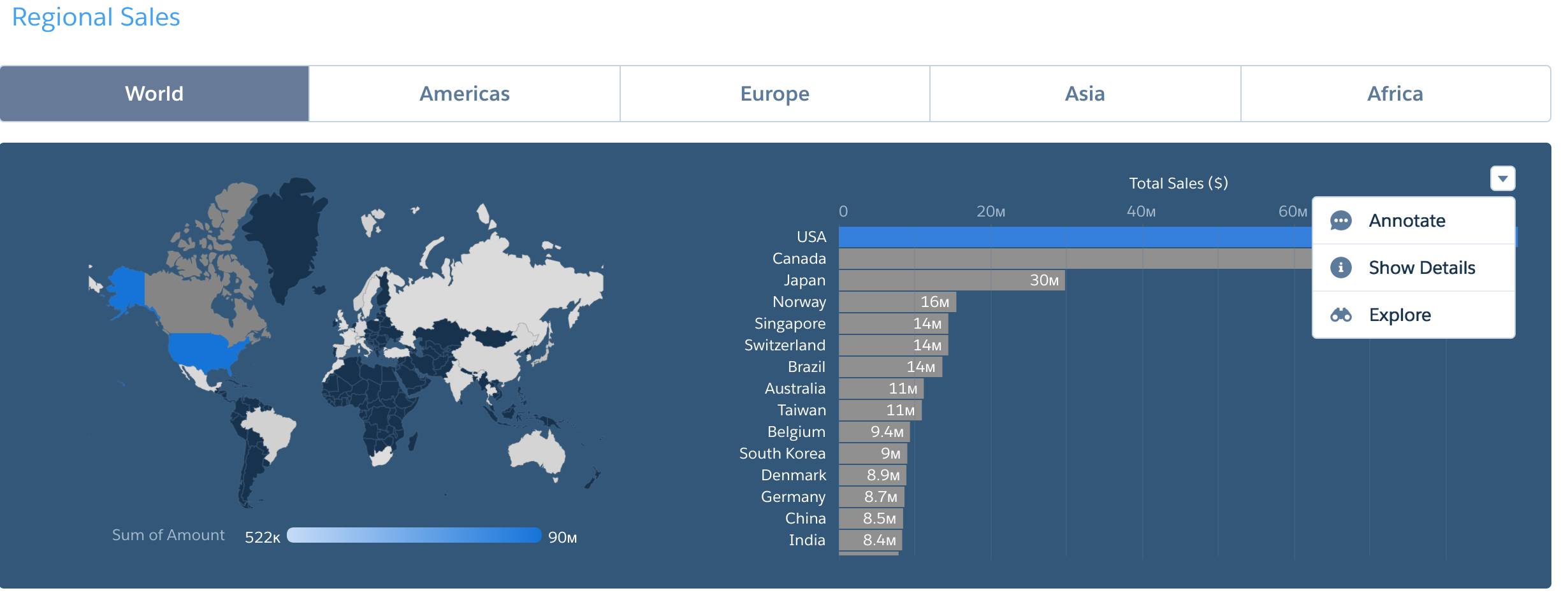Click the Show Details info icon
Screen dimensions: 1568x600
click(1342, 268)
